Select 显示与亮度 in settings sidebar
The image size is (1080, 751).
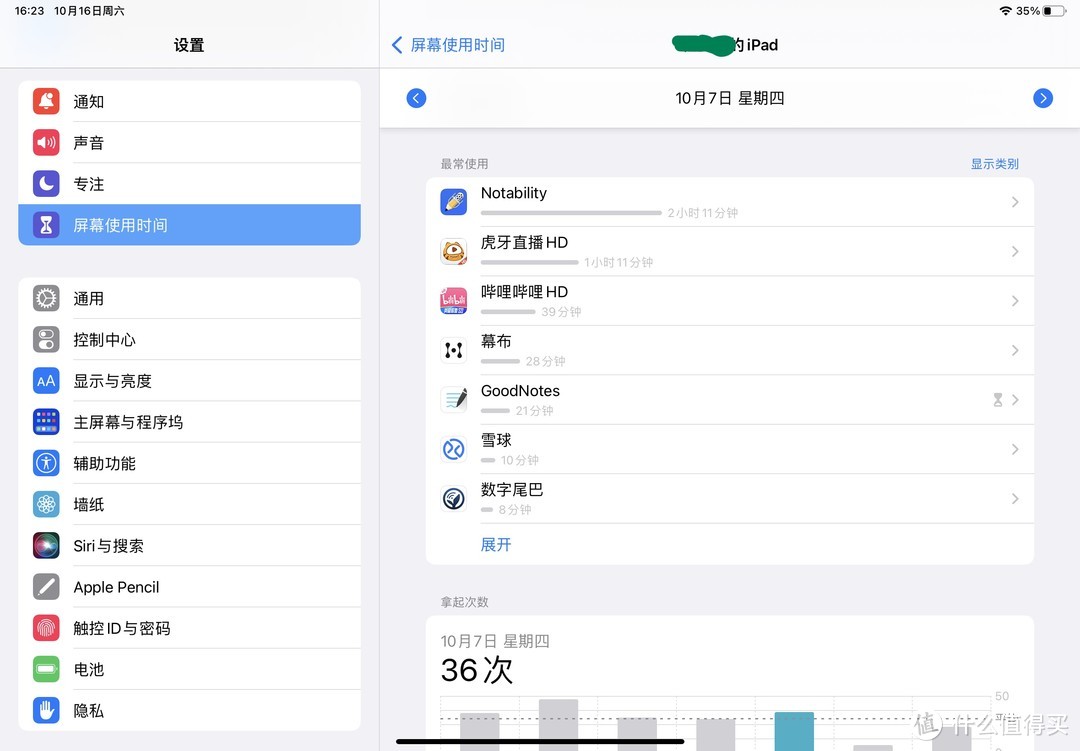(189, 381)
